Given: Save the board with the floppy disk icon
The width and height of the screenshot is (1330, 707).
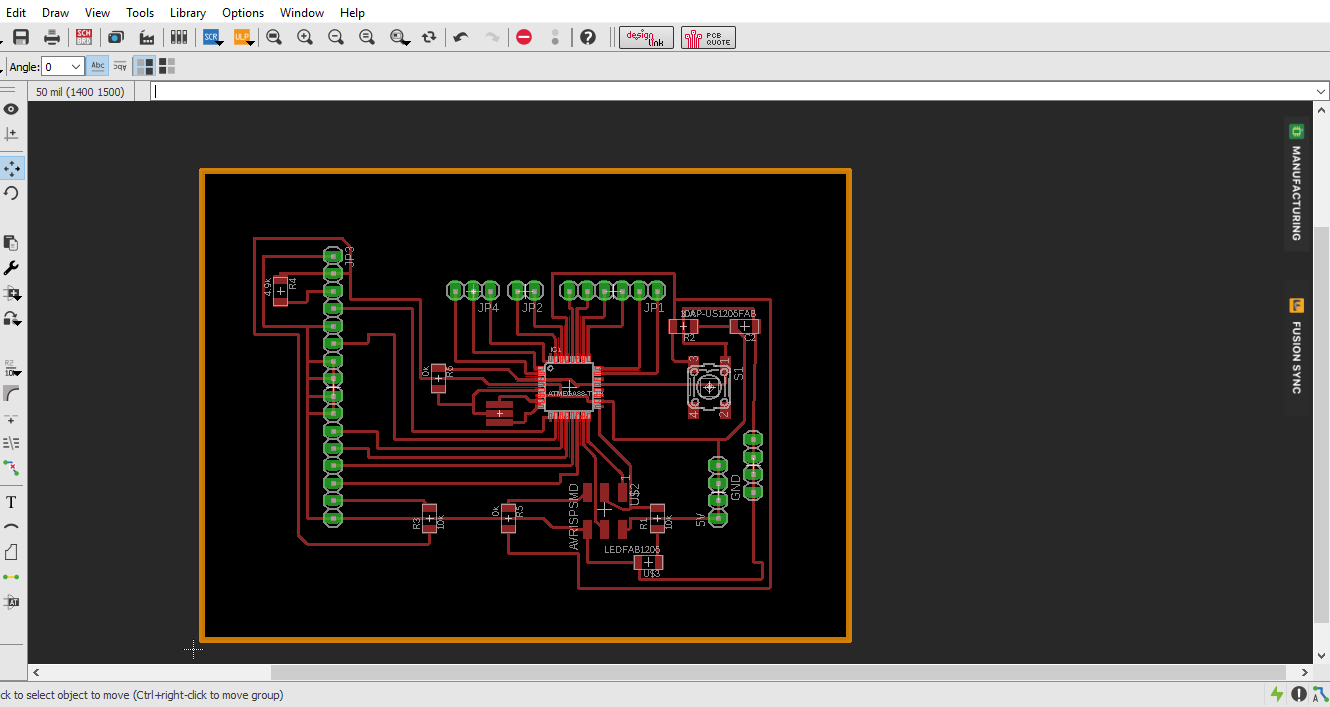Looking at the screenshot, I should click(x=21, y=37).
